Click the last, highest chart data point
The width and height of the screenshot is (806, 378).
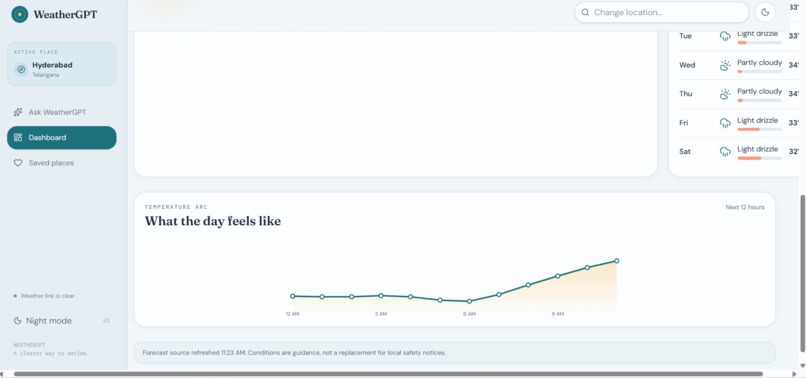tap(616, 261)
